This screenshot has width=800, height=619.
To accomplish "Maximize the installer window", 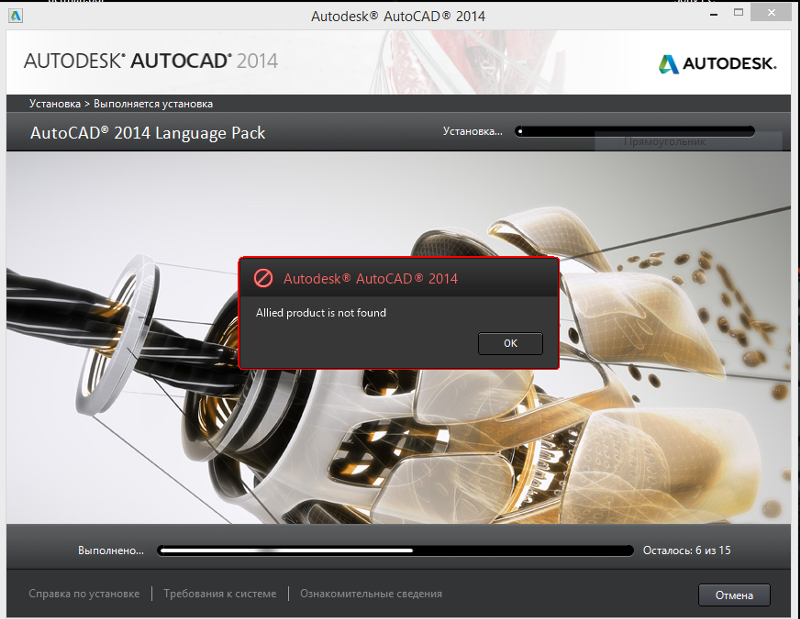I will click(738, 13).
